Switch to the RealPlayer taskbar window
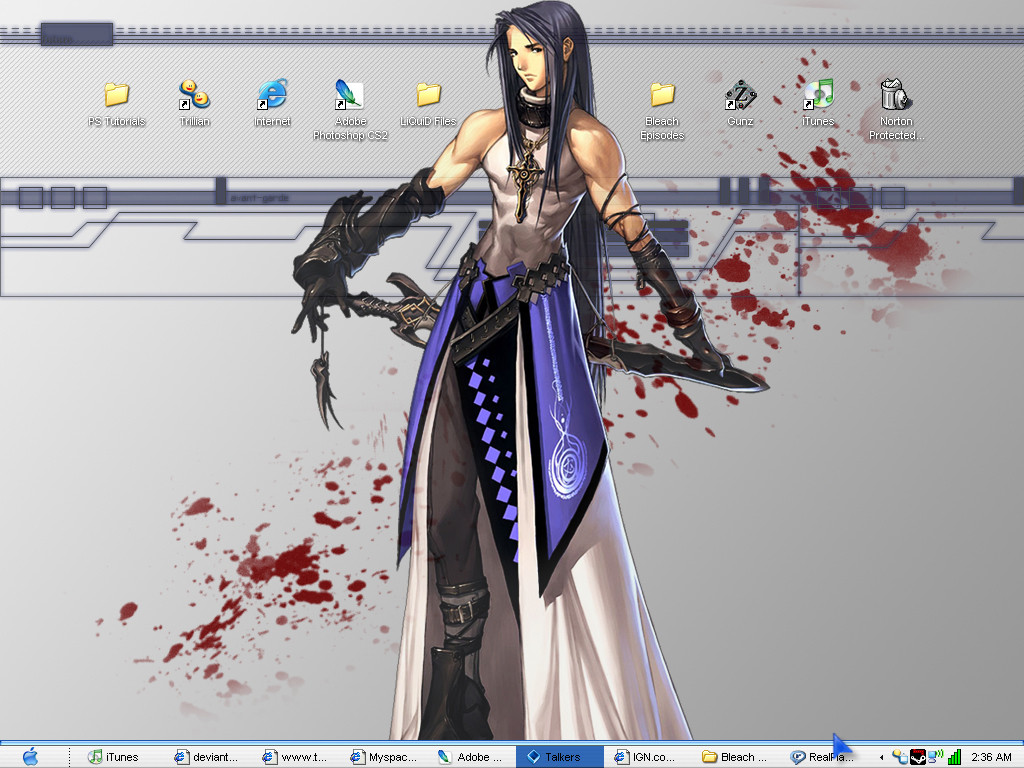1024x768 pixels. pos(823,757)
